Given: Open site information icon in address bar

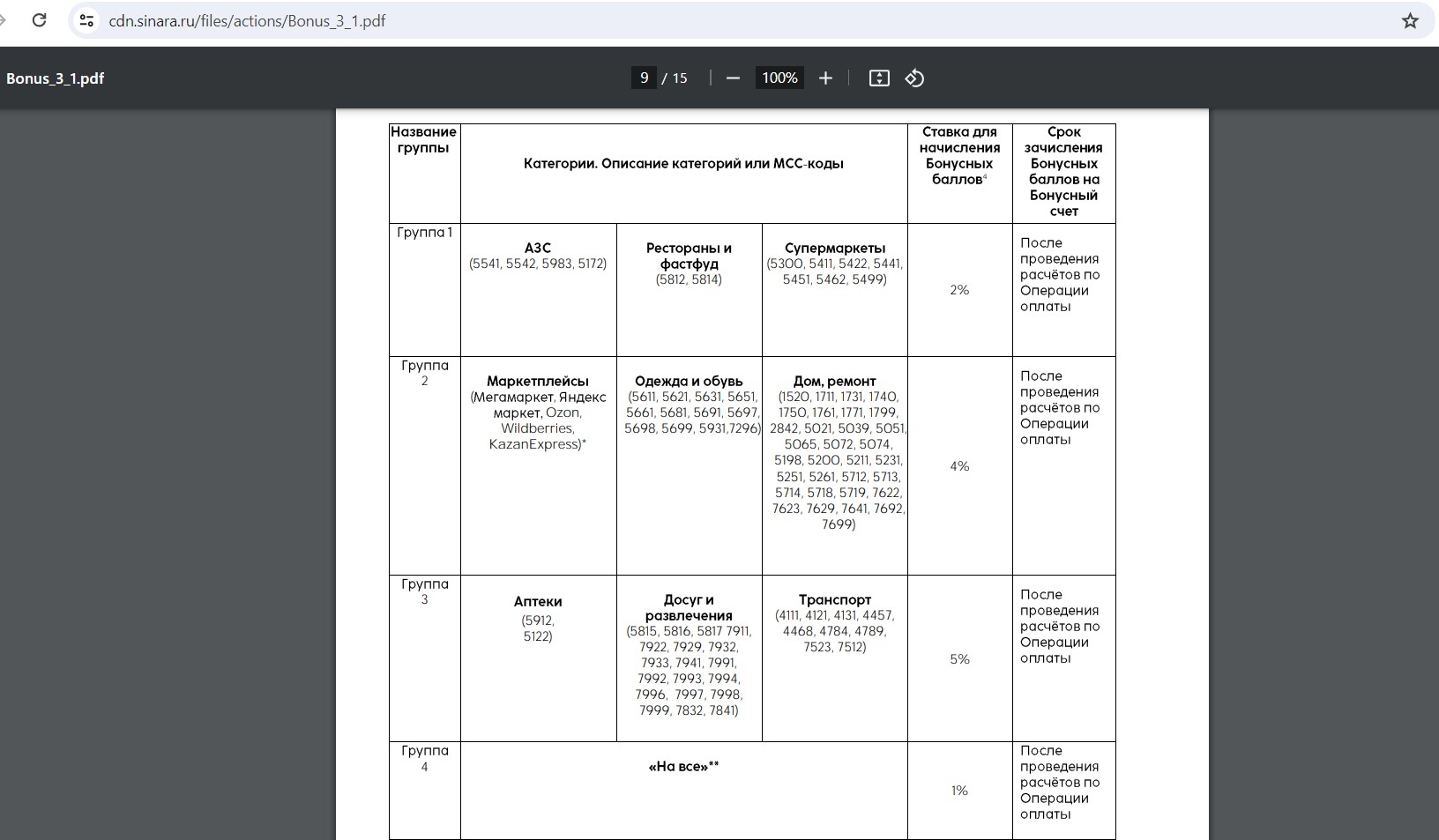Looking at the screenshot, I should [x=86, y=20].
